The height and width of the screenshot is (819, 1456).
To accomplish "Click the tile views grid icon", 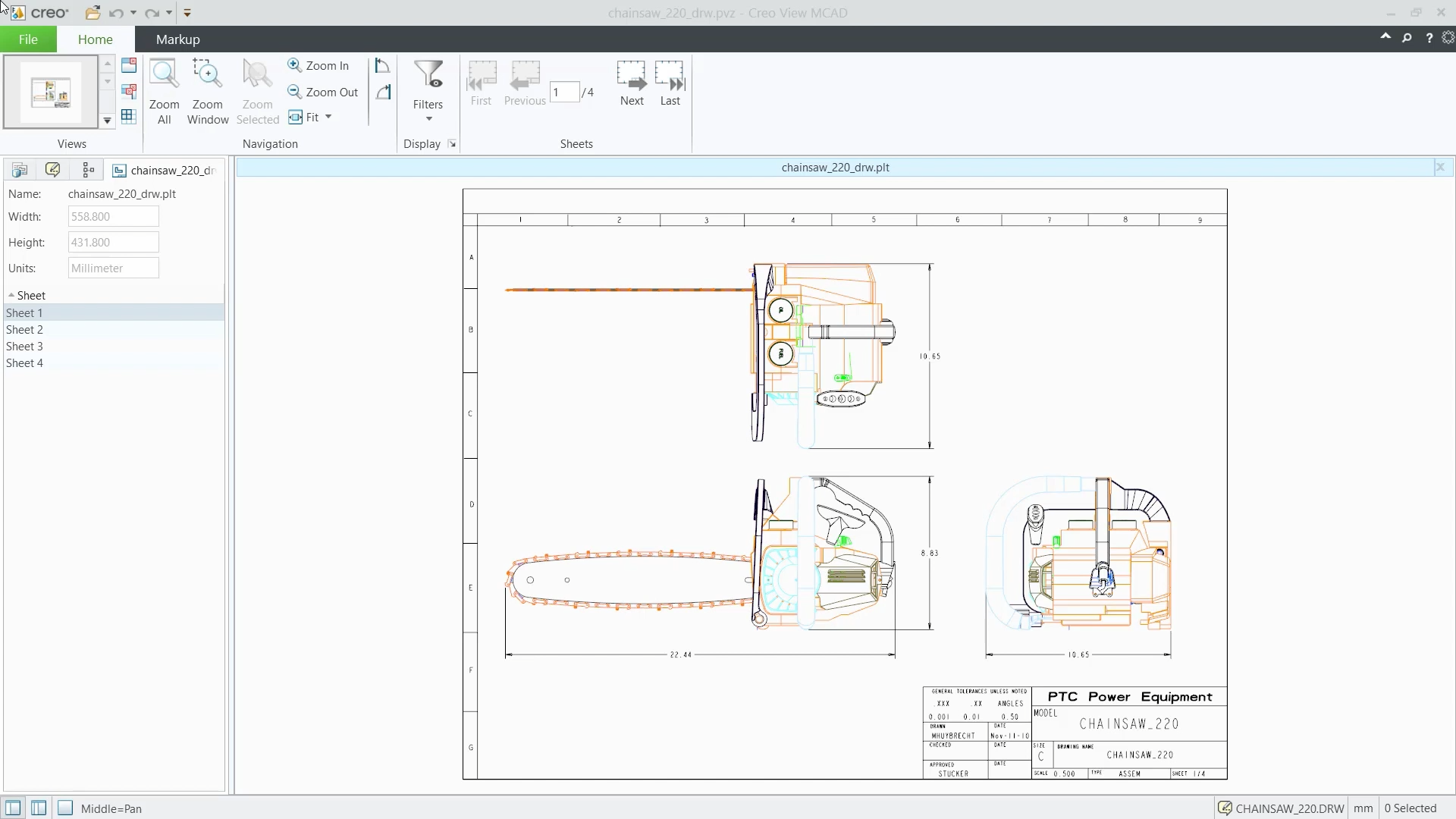I will pyautogui.click(x=129, y=116).
